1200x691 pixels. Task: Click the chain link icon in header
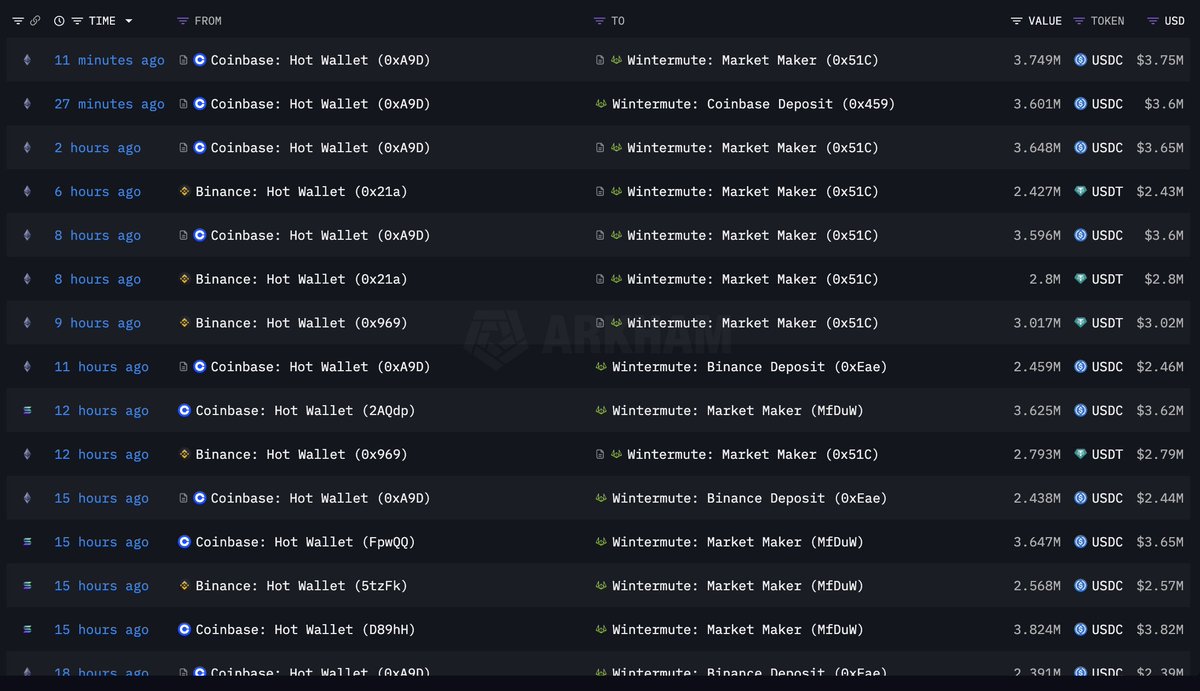coord(35,21)
